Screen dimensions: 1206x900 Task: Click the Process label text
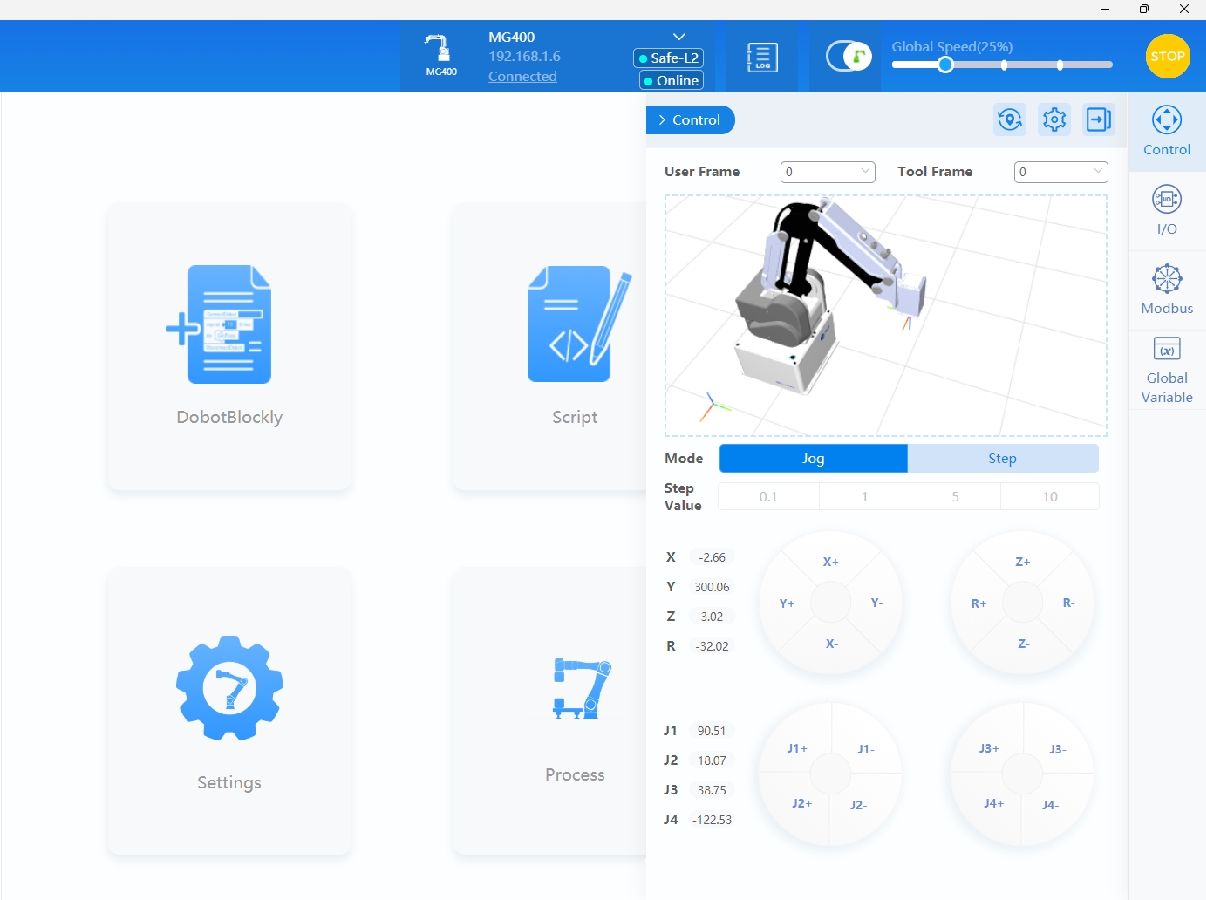pyautogui.click(x=575, y=775)
